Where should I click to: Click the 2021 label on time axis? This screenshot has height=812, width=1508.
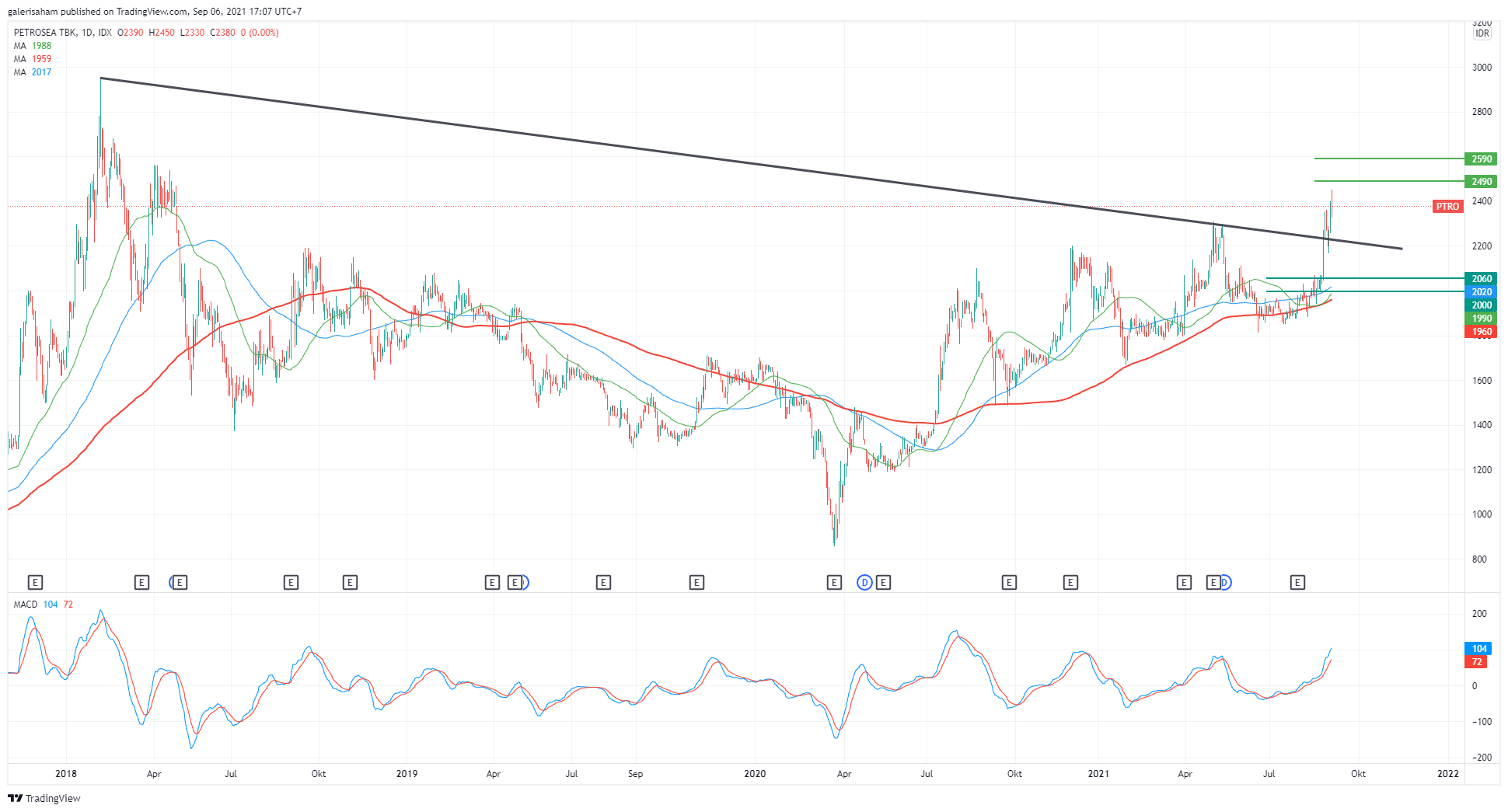(1098, 773)
